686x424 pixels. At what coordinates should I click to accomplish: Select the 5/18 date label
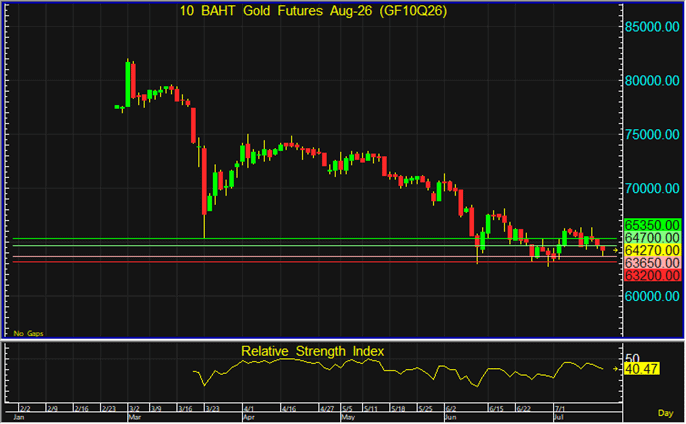398,409
